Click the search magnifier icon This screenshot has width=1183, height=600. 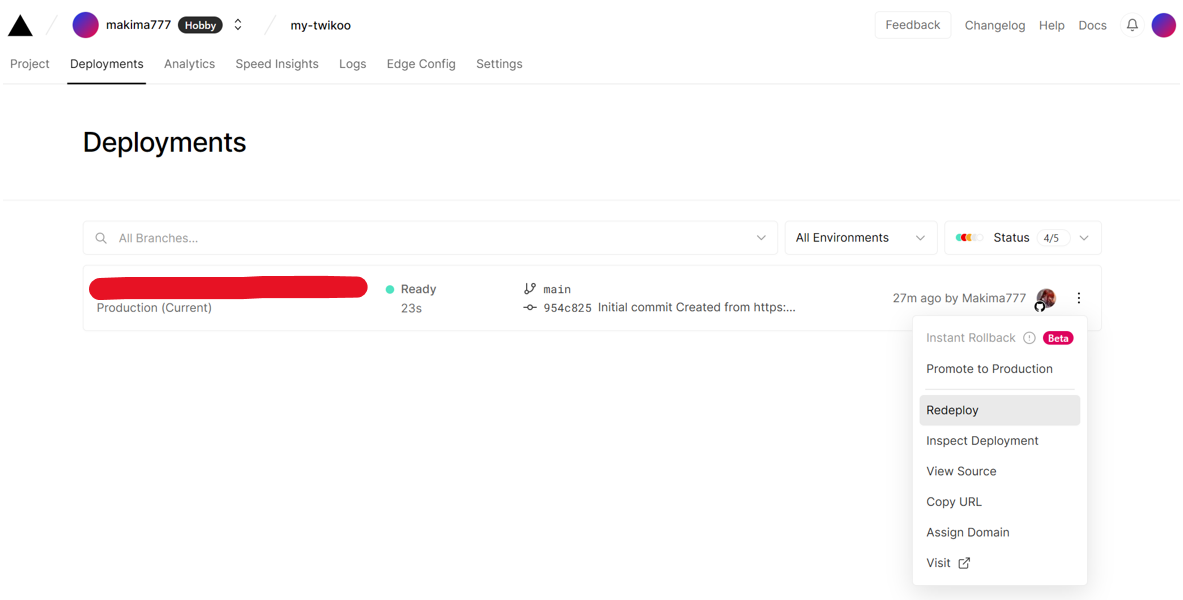[x=100, y=238]
